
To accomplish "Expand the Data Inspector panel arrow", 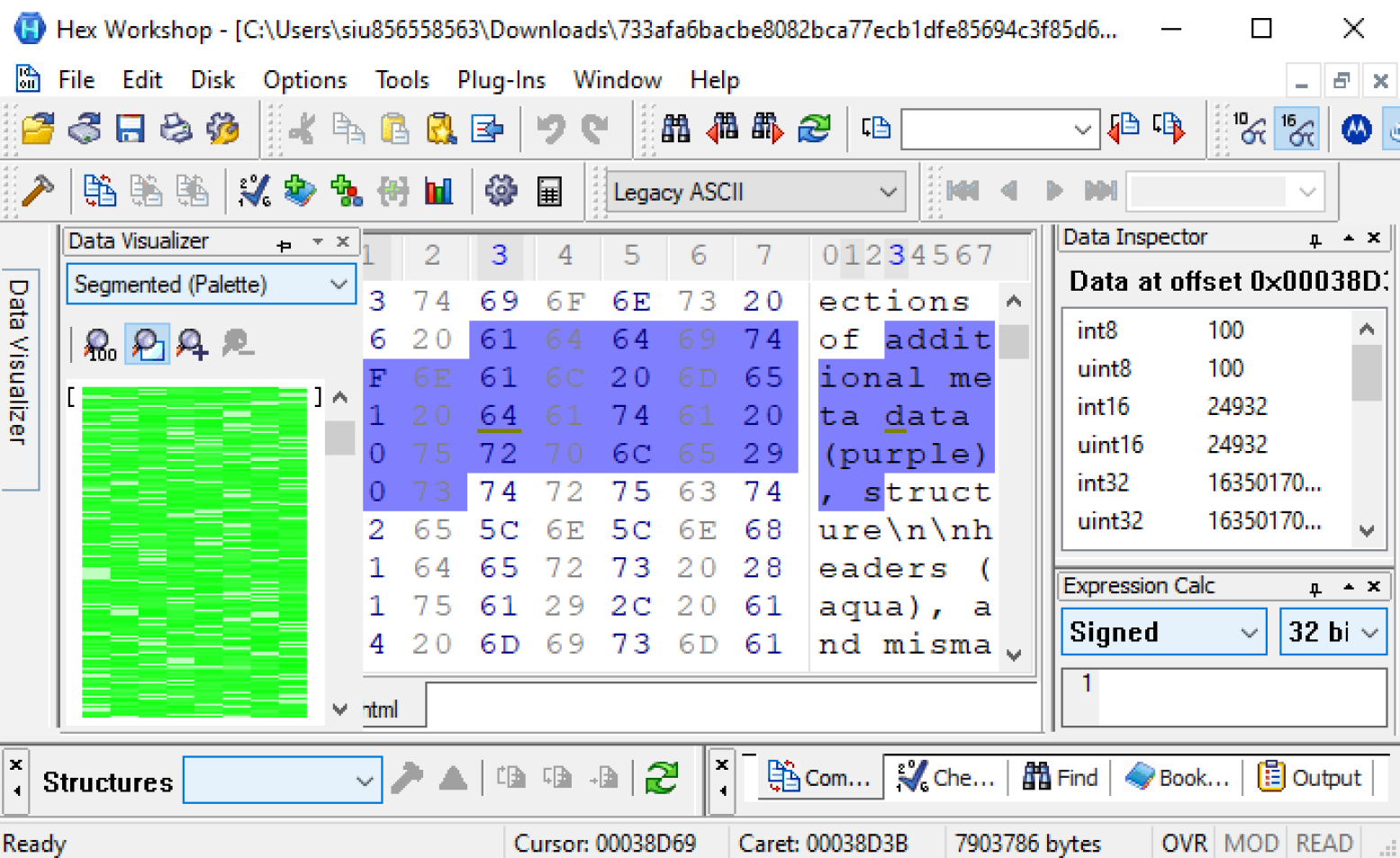I will 1348,238.
